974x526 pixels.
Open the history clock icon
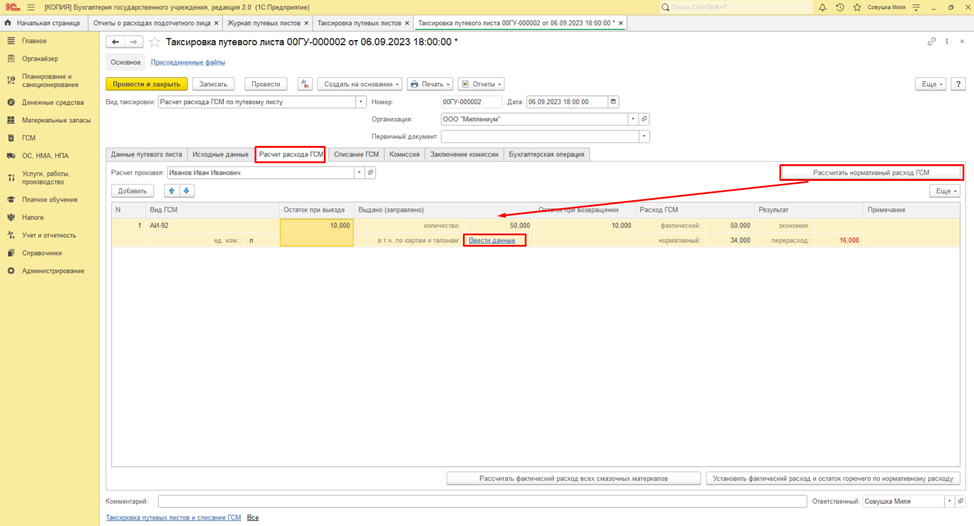(x=840, y=7)
